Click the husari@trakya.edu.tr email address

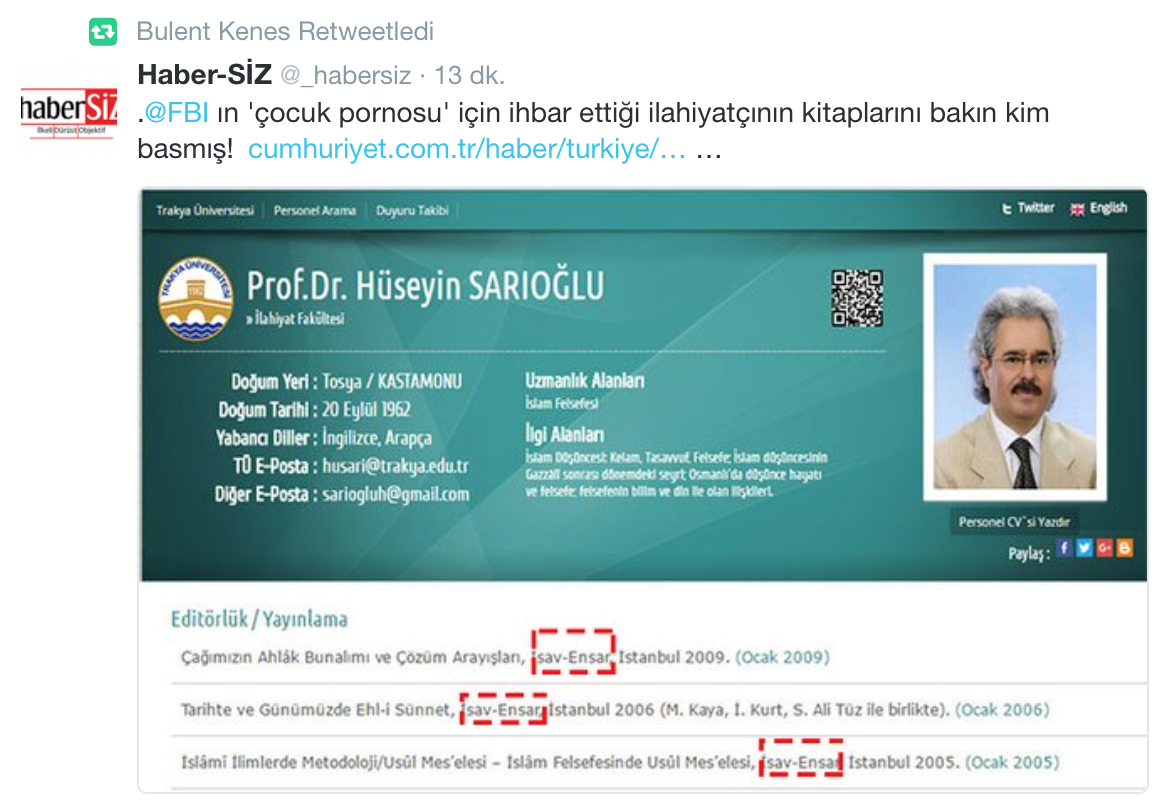pyautogui.click(x=395, y=466)
